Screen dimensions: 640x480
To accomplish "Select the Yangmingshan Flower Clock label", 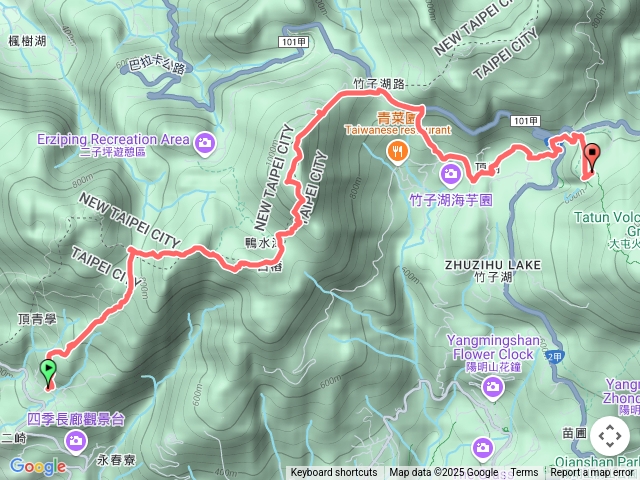I will click(493, 347).
